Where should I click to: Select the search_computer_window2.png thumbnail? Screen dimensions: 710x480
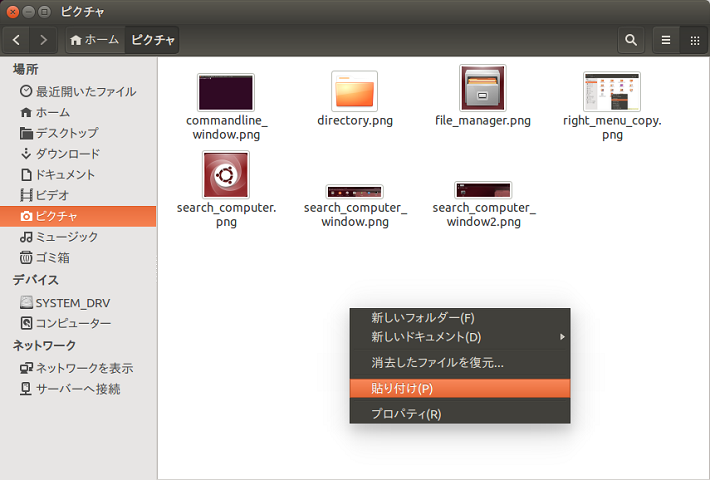point(483,190)
